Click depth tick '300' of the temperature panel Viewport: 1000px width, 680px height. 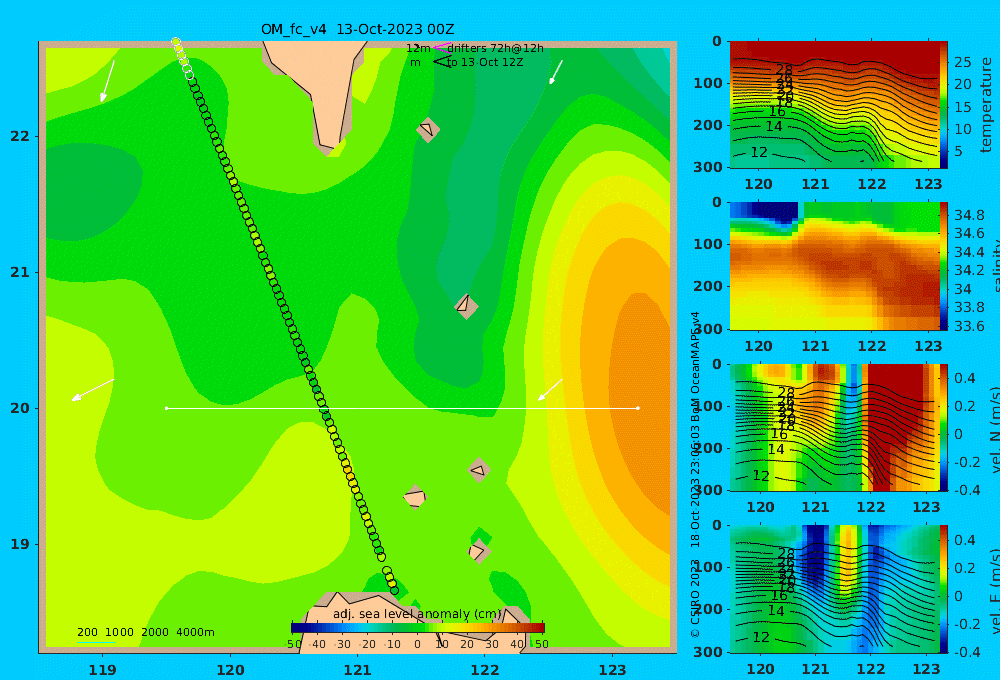[x=708, y=167]
